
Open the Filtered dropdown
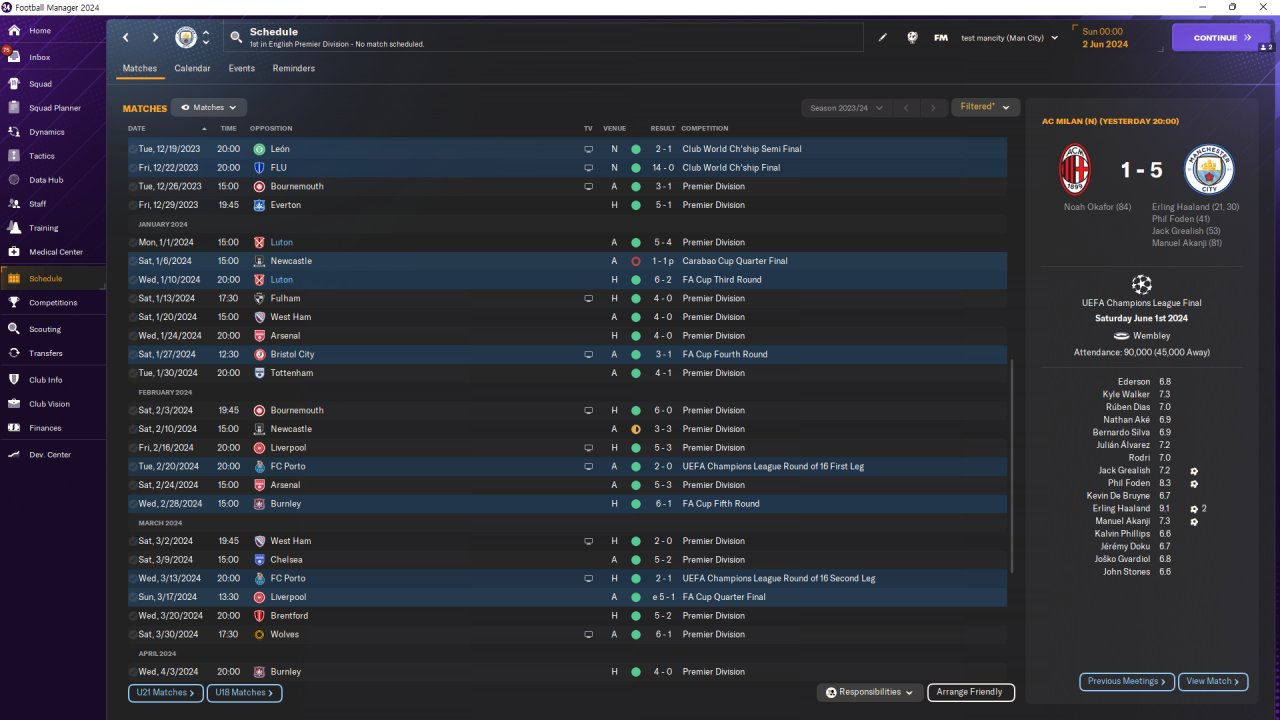(x=984, y=107)
